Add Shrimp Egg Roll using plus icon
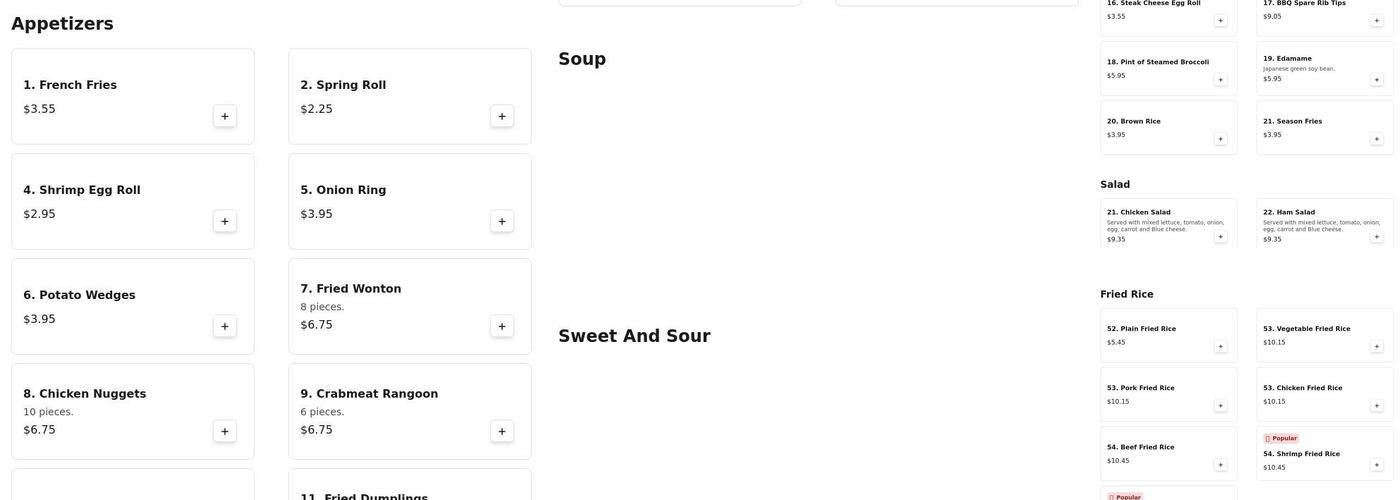Screen dimensions: 1400x500 [225, 221]
